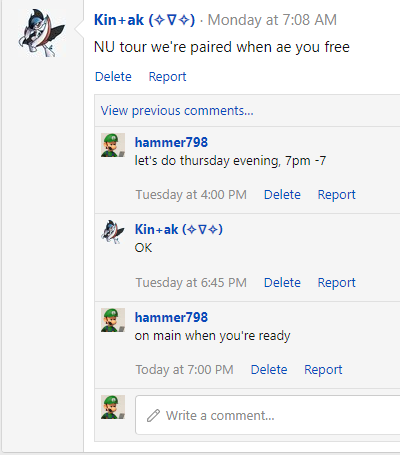Open Kin+ak's large profile avatar
Screen dimensions: 400x455
point(42,33)
